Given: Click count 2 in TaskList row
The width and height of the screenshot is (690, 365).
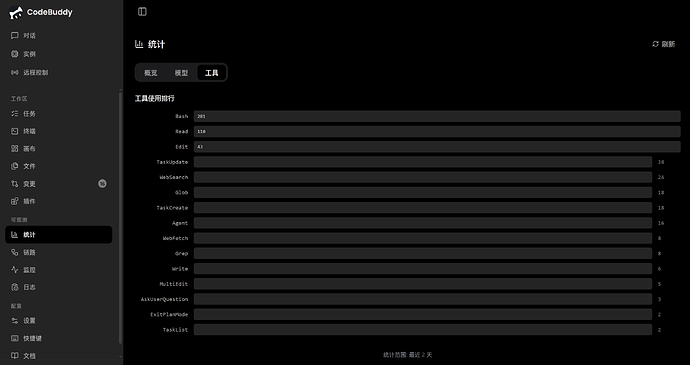Looking at the screenshot, I should [x=660, y=330].
